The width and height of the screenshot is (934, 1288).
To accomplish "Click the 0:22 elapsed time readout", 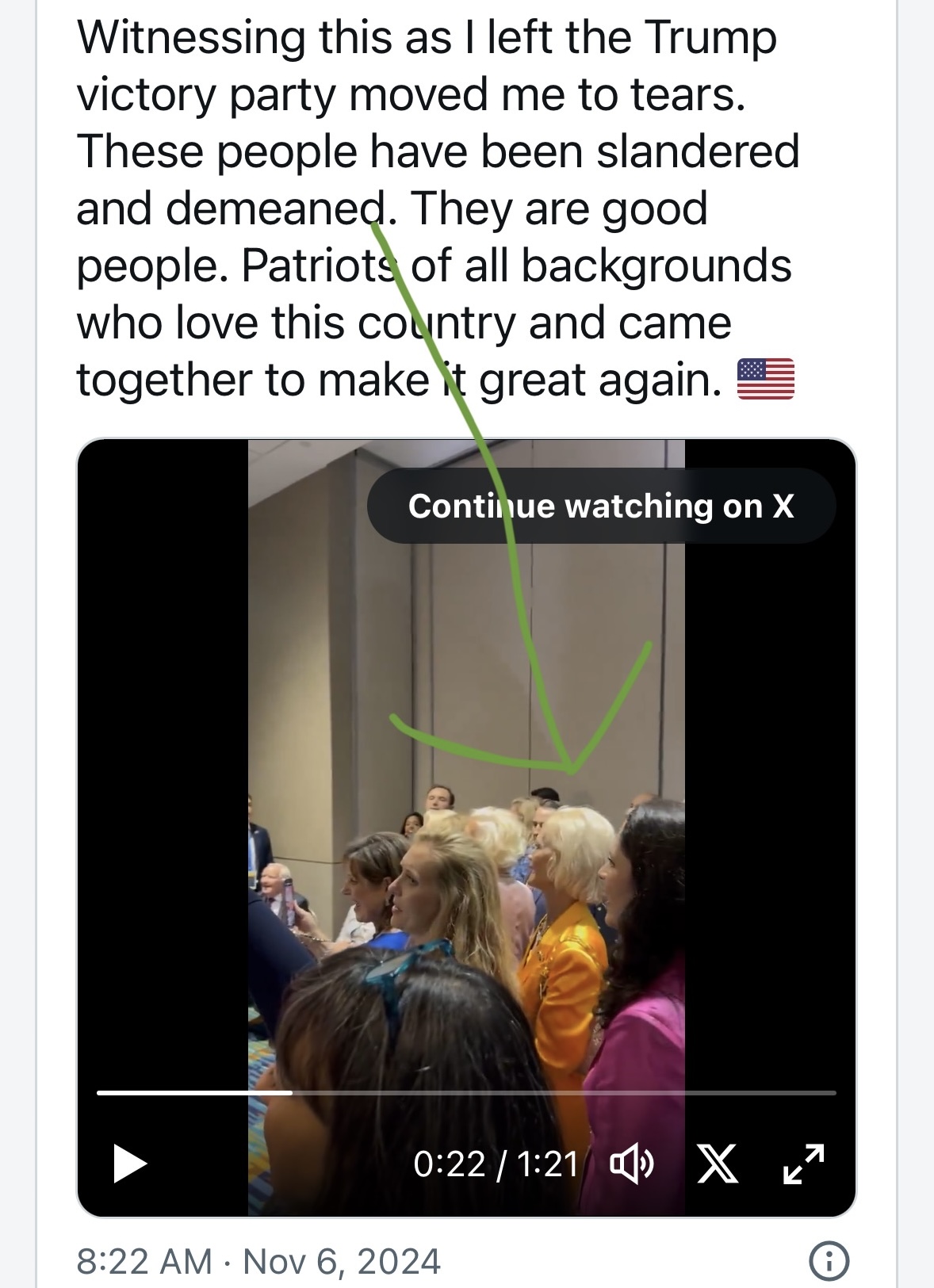I will 449,1164.
